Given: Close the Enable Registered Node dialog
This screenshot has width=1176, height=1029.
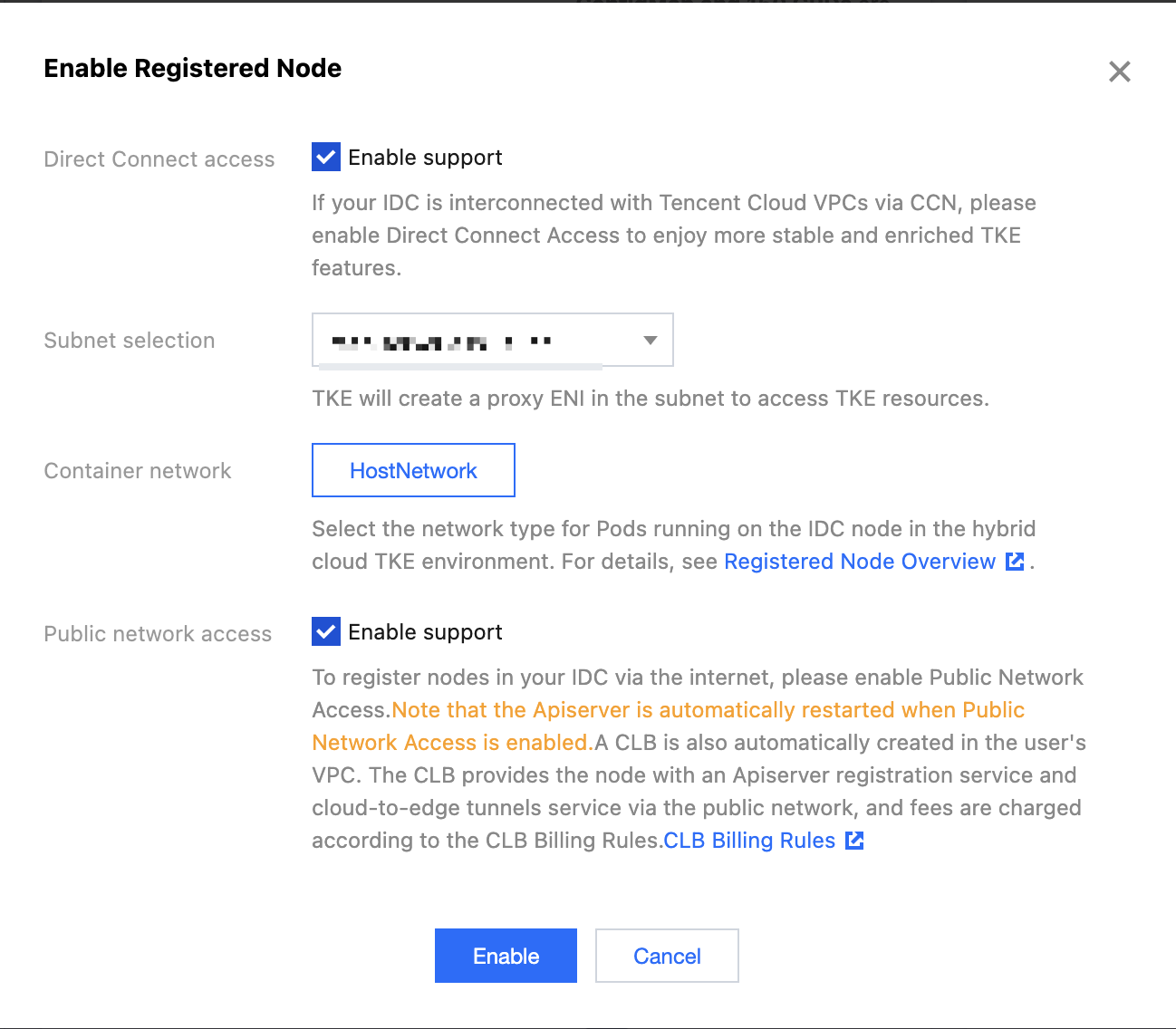Looking at the screenshot, I should pos(1120,72).
